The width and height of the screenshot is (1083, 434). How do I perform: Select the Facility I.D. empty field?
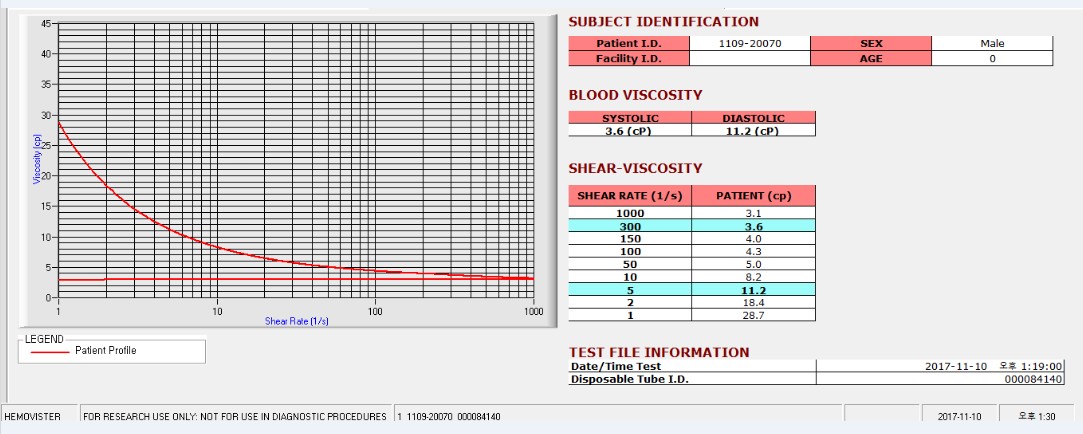tap(749, 59)
